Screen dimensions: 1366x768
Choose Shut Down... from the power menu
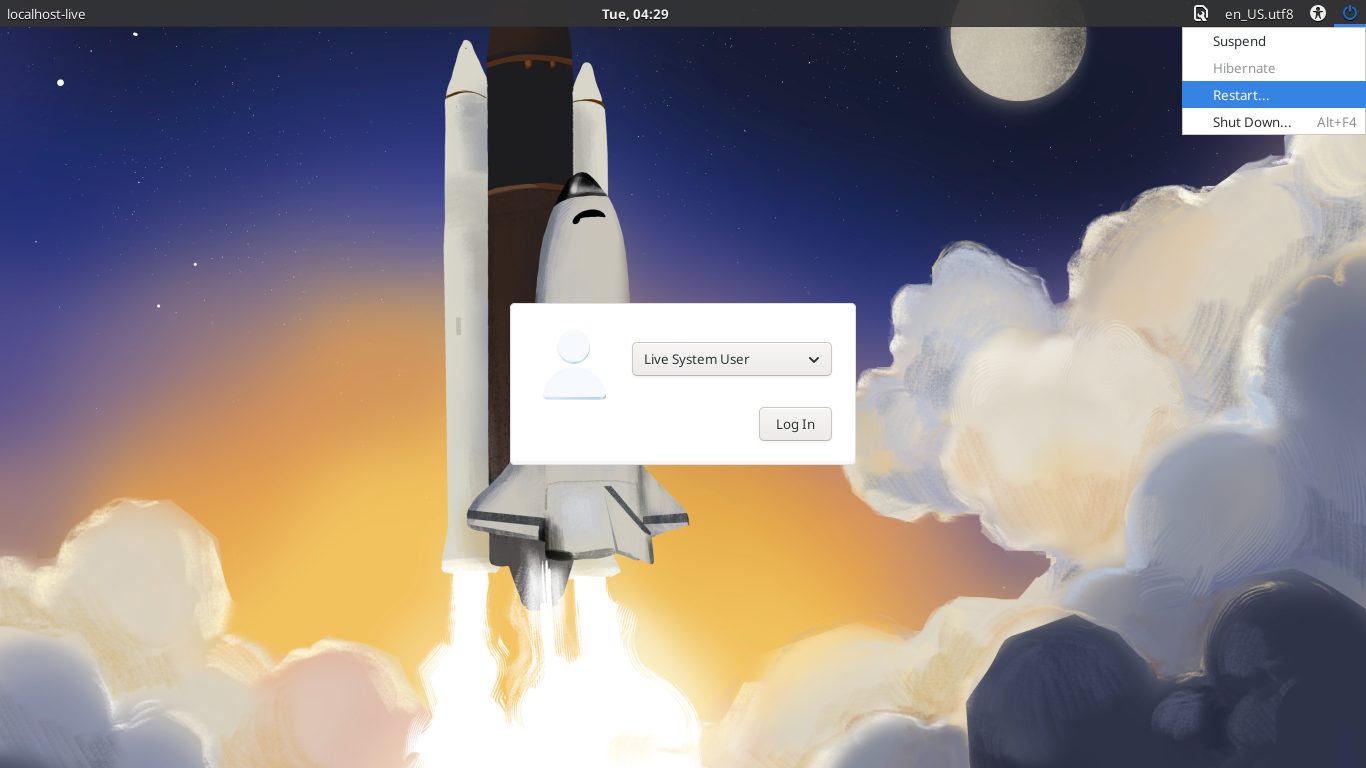coord(1274,122)
